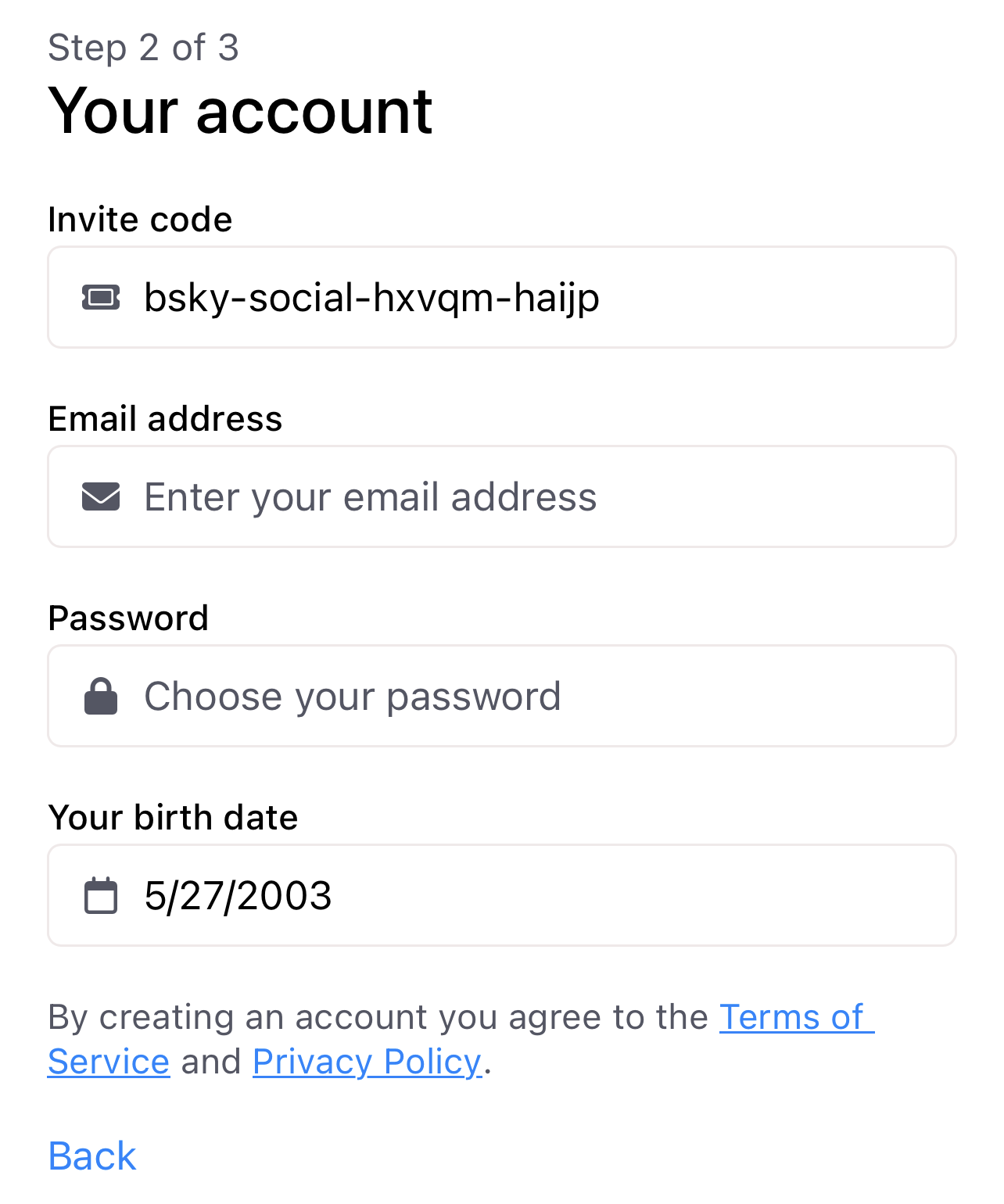Screen dimensions: 1004x1204
Task: Open the birth date picker showing 5/27/2003
Action: click(x=502, y=895)
